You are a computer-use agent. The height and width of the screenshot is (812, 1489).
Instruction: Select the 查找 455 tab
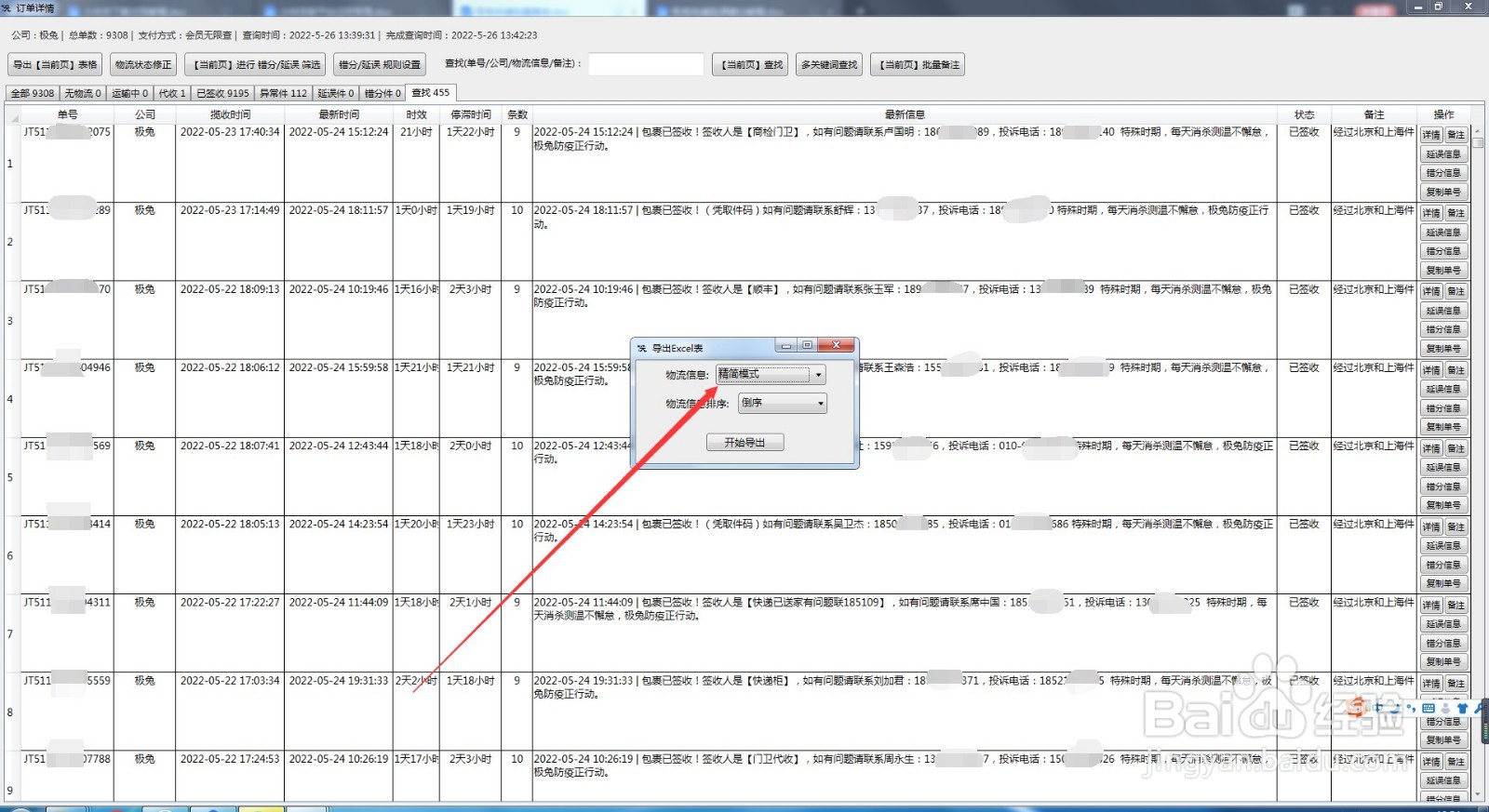coord(431,93)
